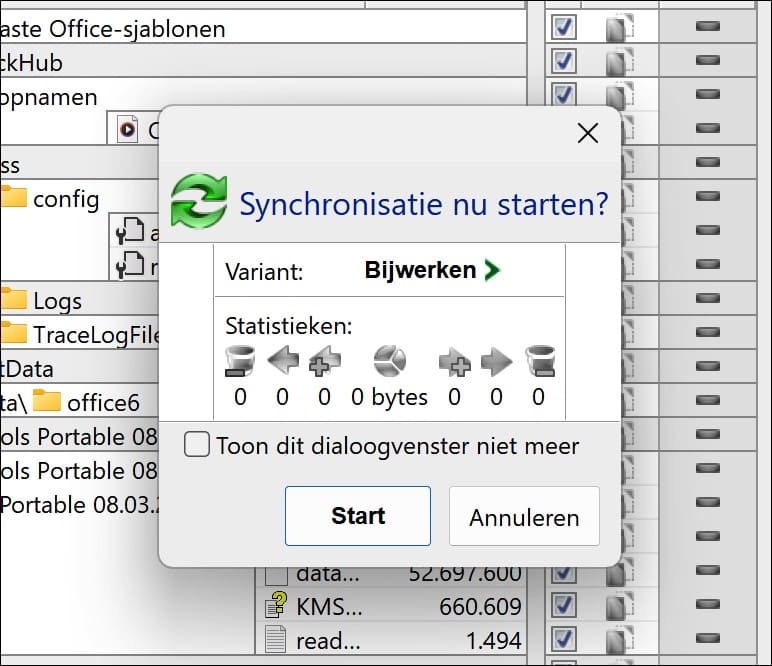Click the read... text file icon
The height and width of the screenshot is (666, 772).
[275, 639]
